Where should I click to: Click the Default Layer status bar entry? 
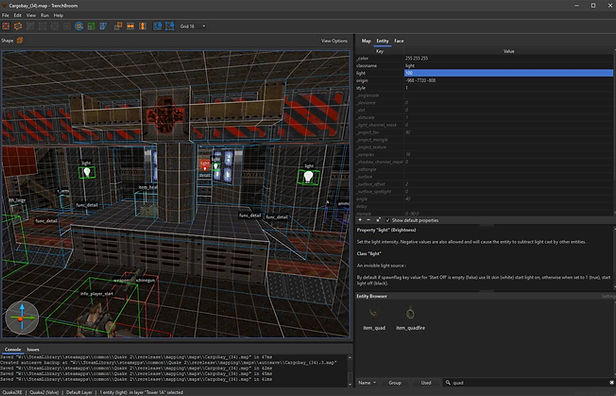(x=79, y=392)
